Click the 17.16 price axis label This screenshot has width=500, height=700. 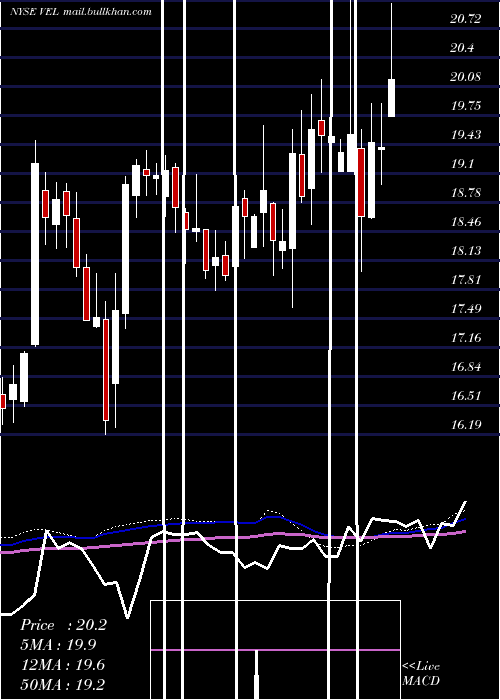(x=466, y=338)
